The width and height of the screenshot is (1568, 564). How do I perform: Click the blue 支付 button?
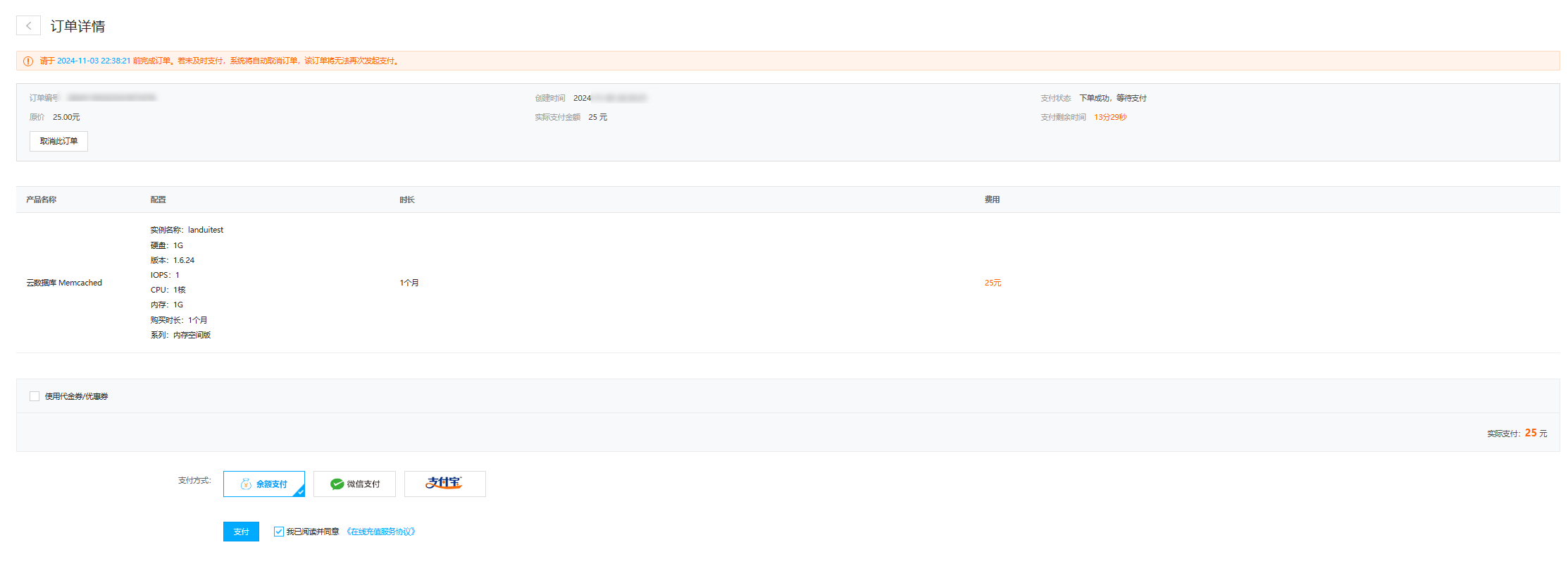click(x=241, y=532)
